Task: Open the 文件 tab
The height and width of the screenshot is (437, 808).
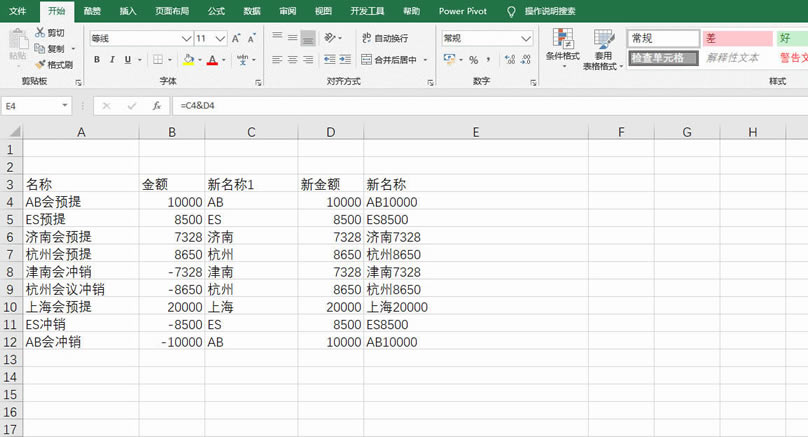Action: pyautogui.click(x=18, y=11)
